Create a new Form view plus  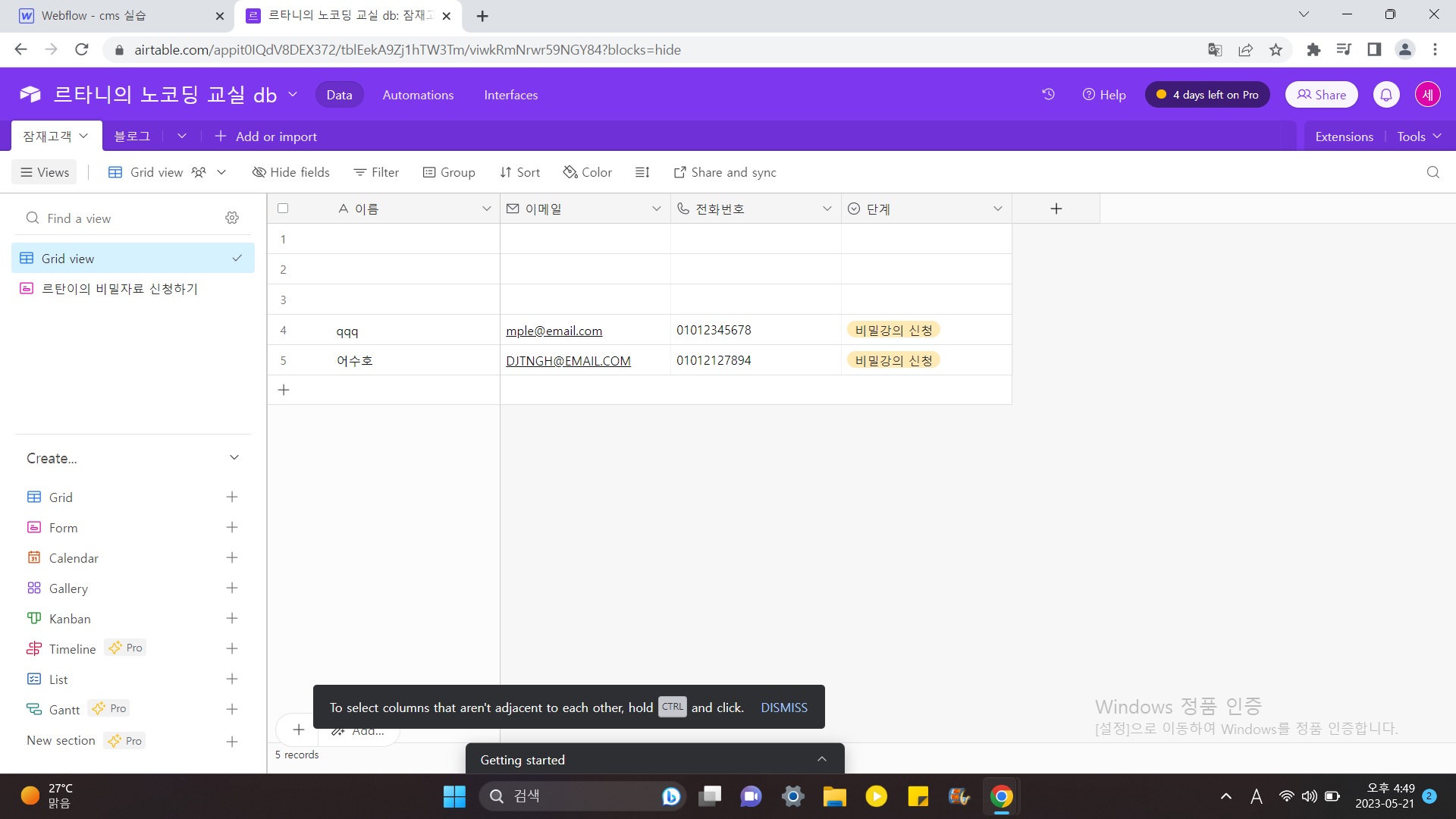[x=232, y=528]
